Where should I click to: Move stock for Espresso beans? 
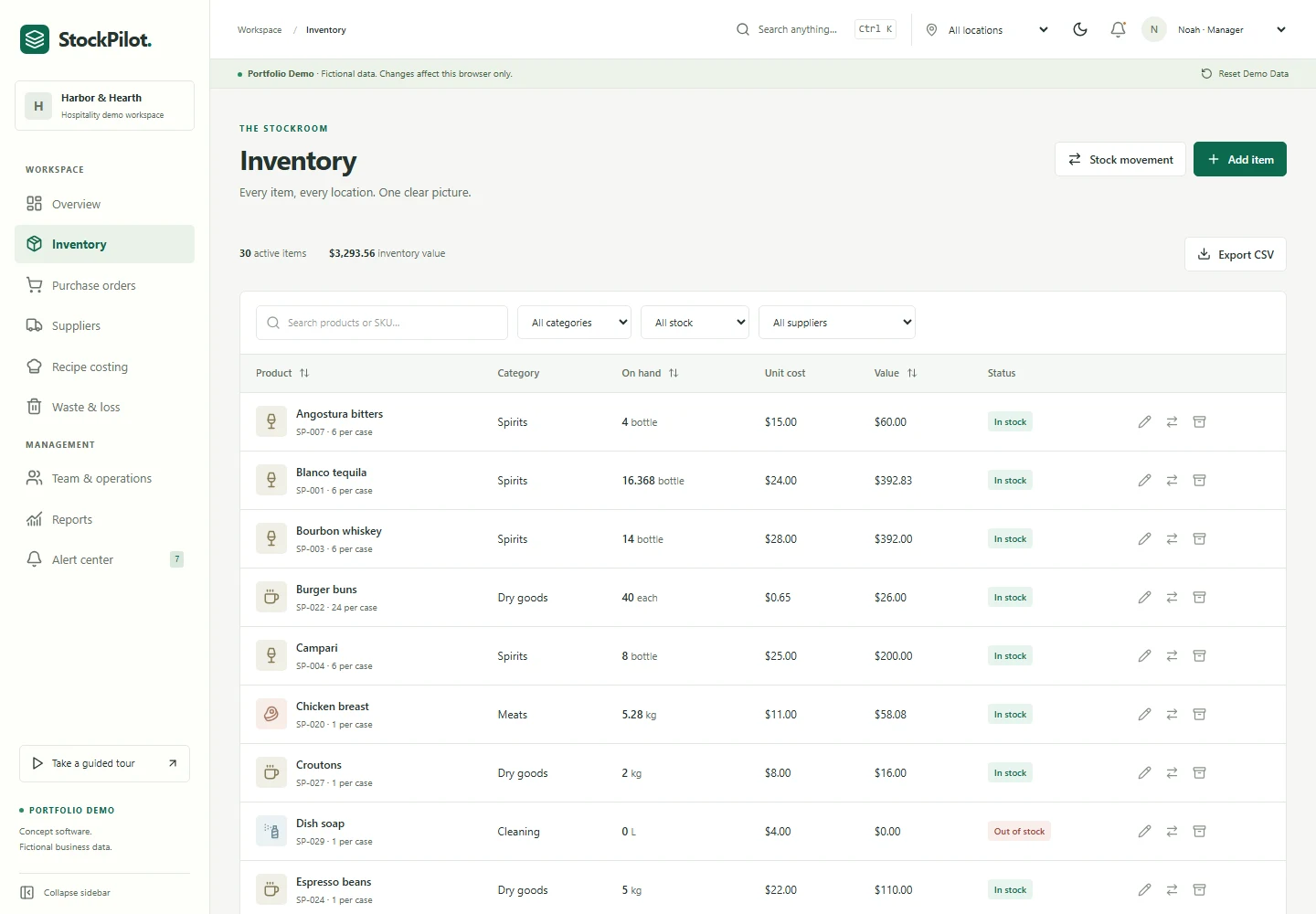coord(1172,890)
